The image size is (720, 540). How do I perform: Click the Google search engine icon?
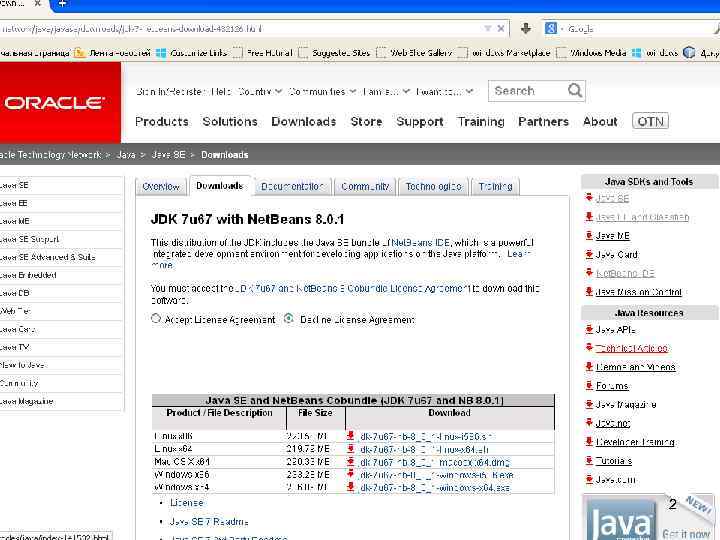tap(551, 28)
